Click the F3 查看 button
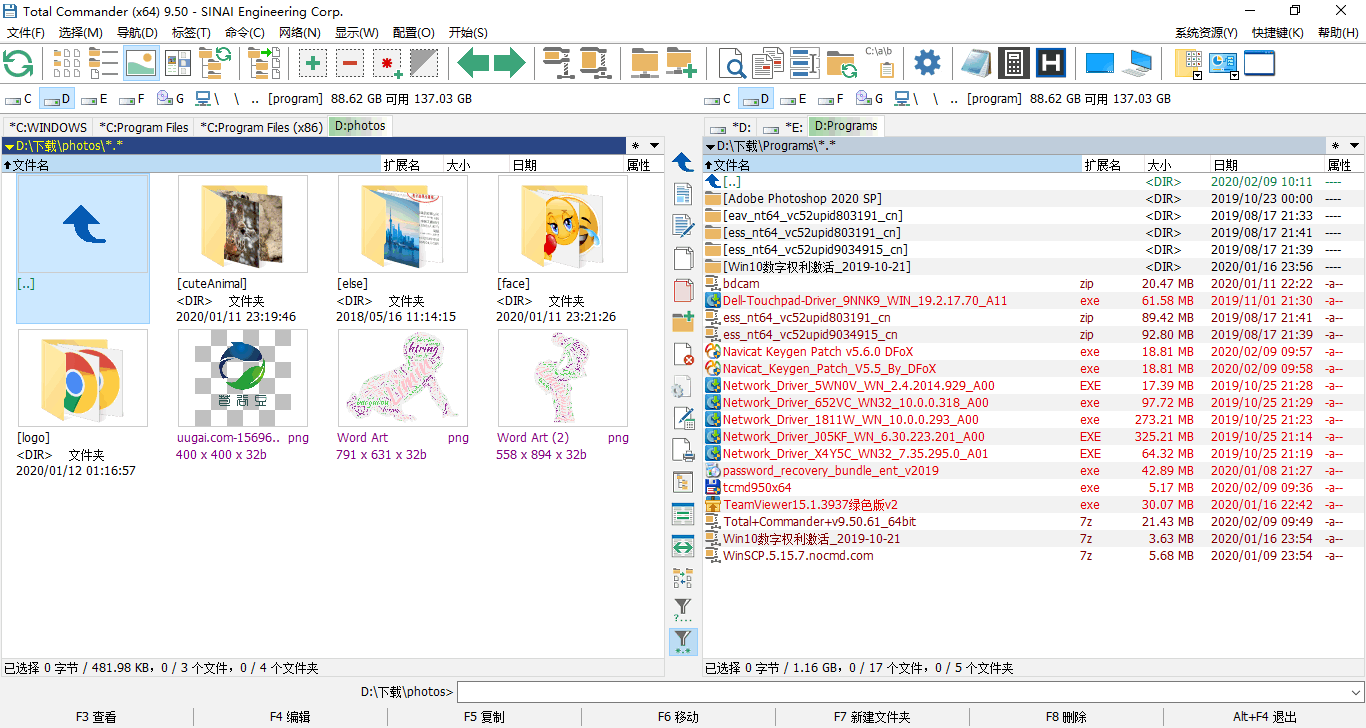 pyautogui.click(x=96, y=717)
